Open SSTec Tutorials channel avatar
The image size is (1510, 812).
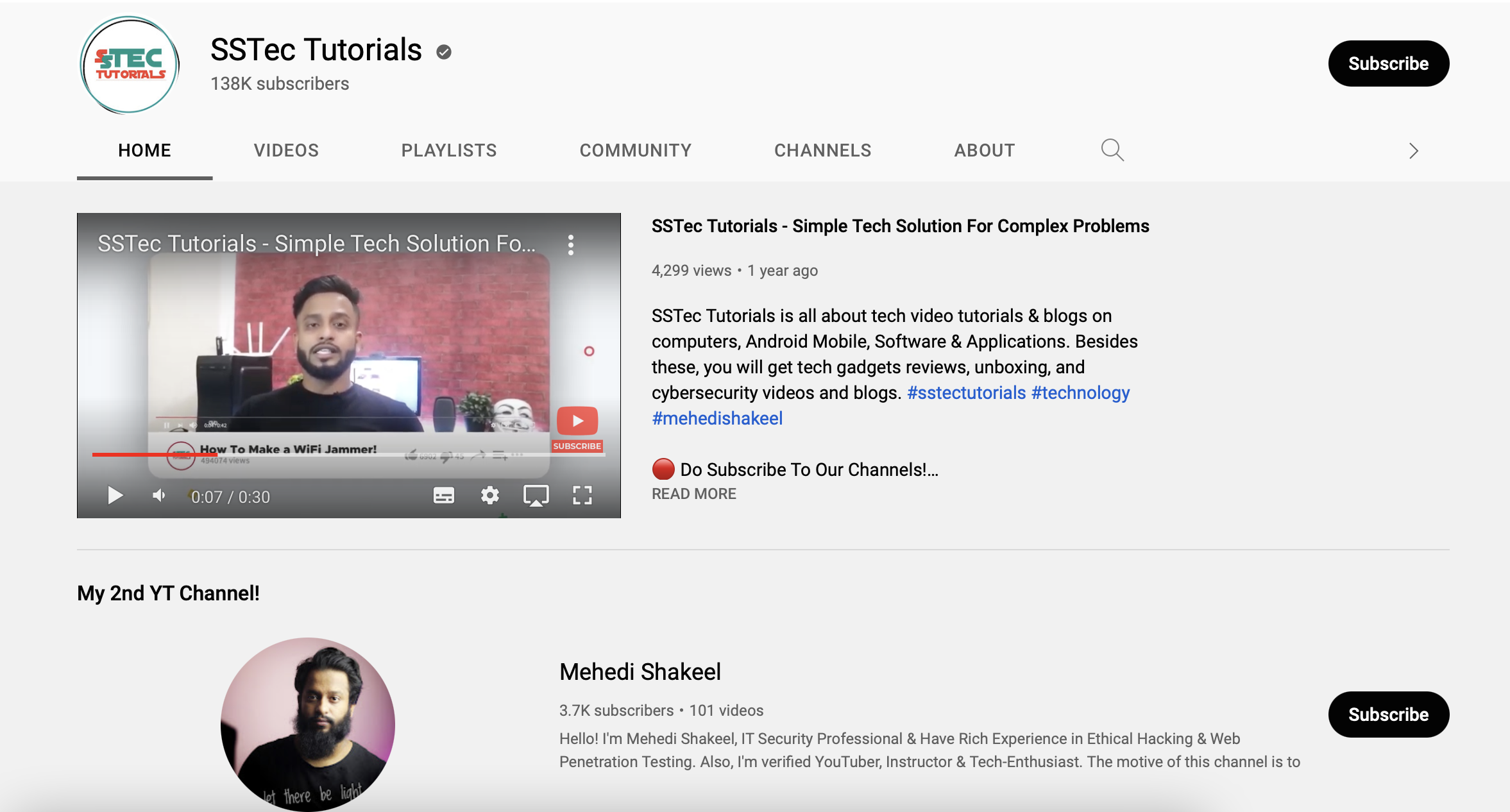click(x=130, y=65)
